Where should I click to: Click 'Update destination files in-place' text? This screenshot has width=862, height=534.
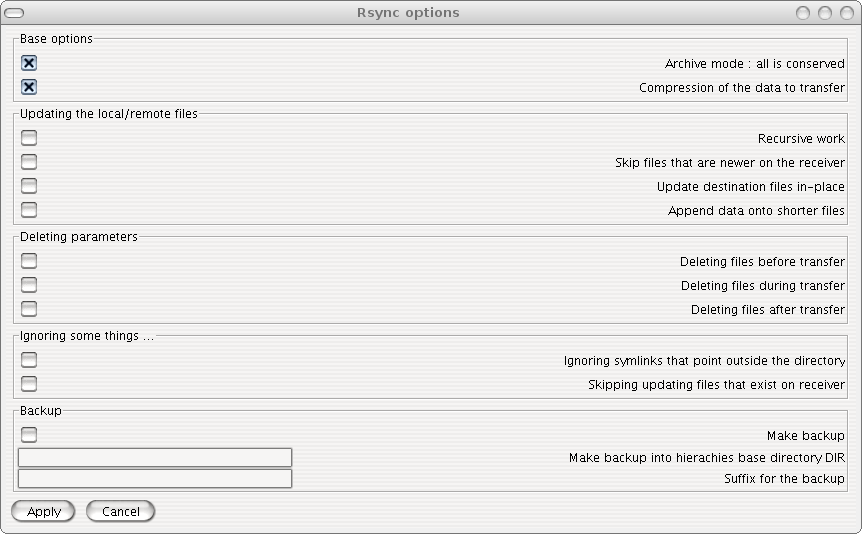750,187
